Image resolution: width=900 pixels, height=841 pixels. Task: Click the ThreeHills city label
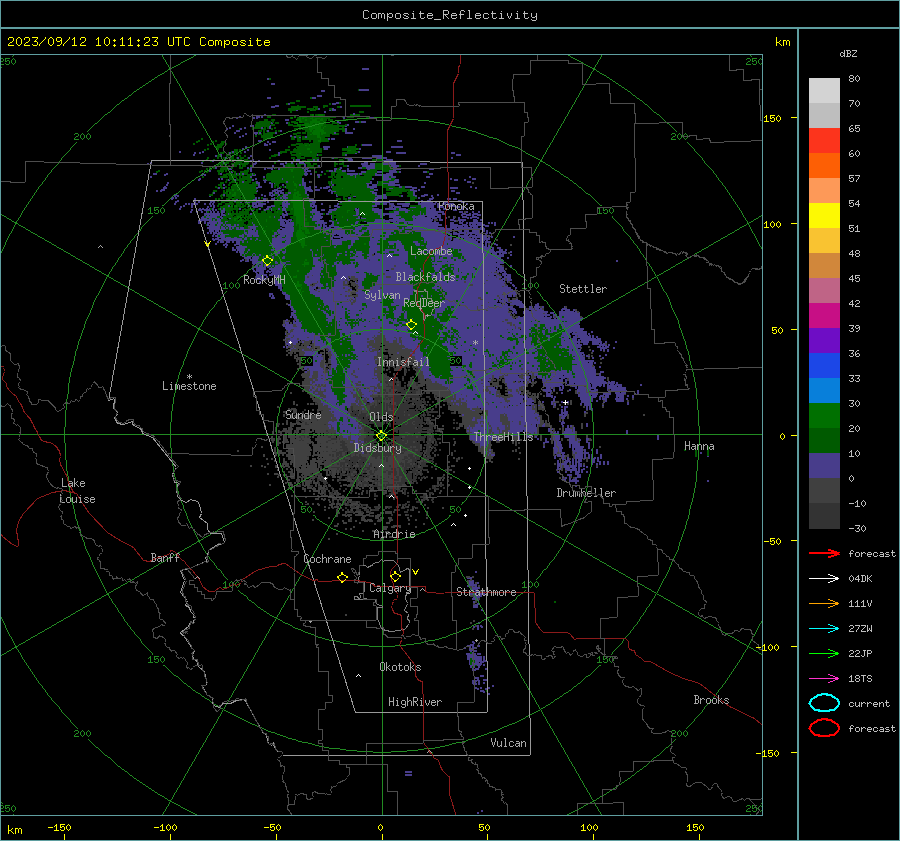coord(503,437)
